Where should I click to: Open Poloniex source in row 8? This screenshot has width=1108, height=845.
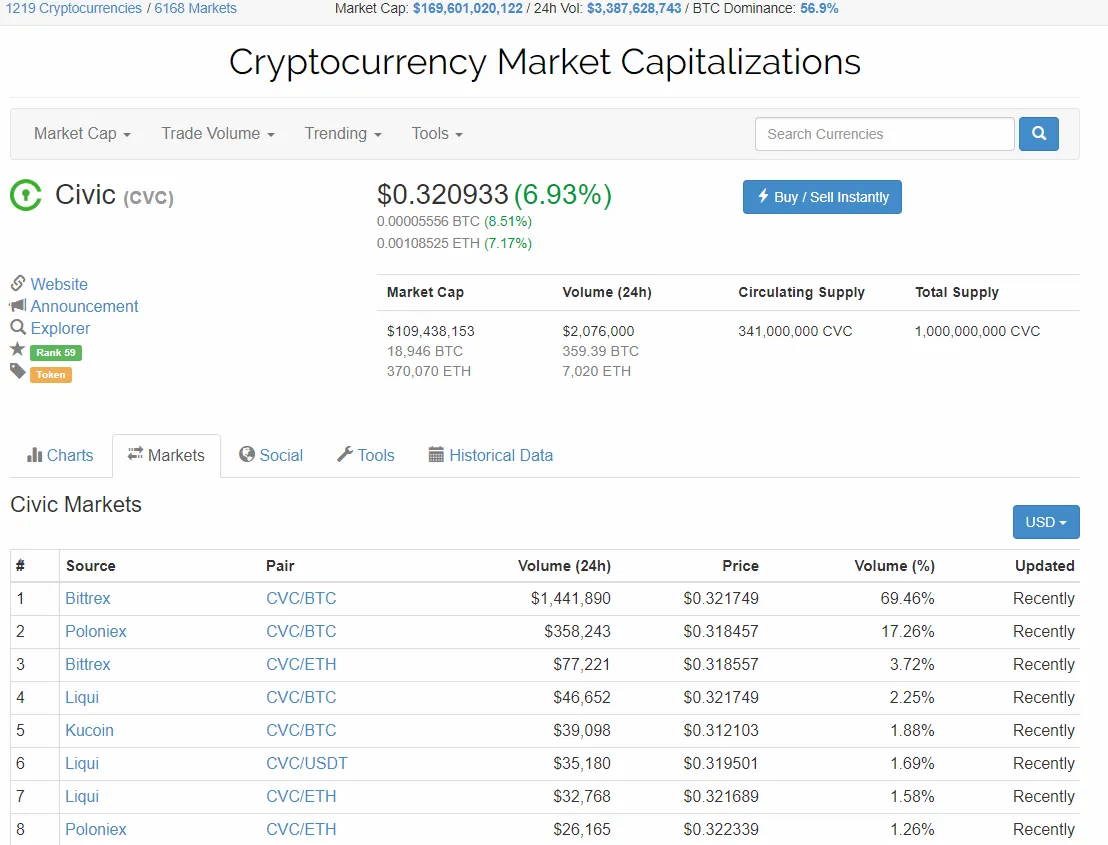(95, 829)
